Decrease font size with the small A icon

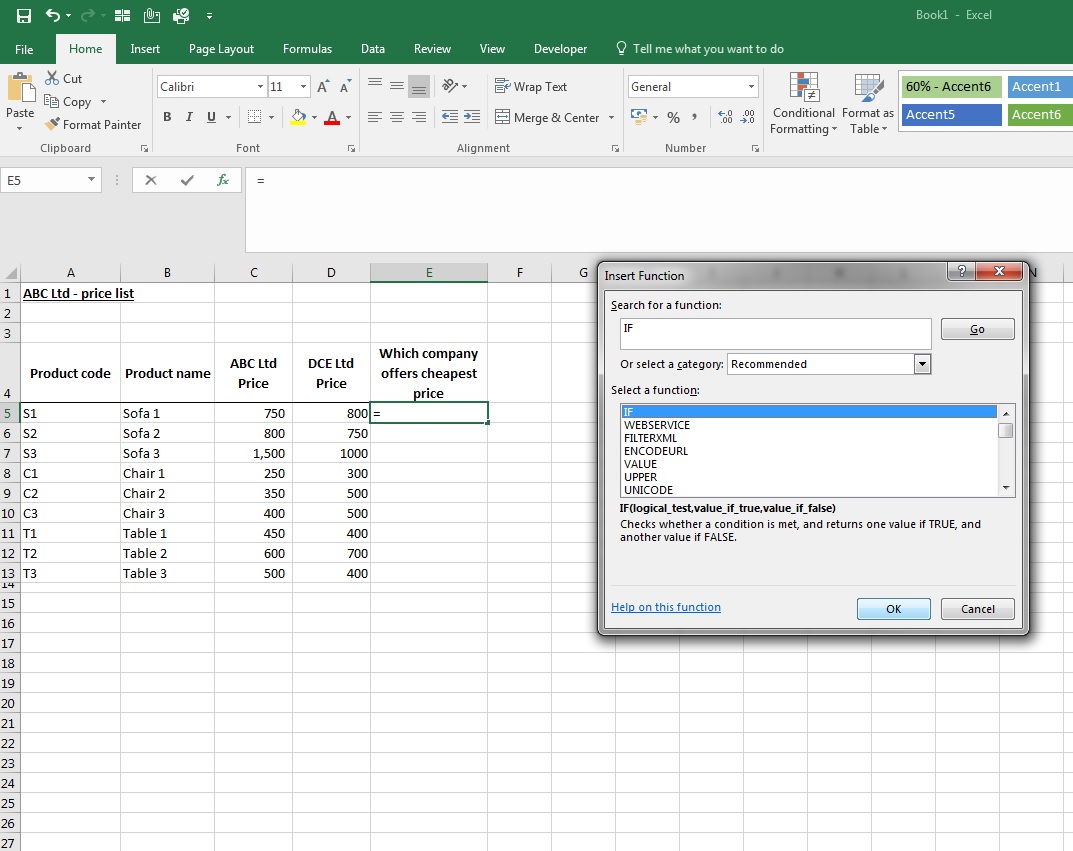[345, 87]
